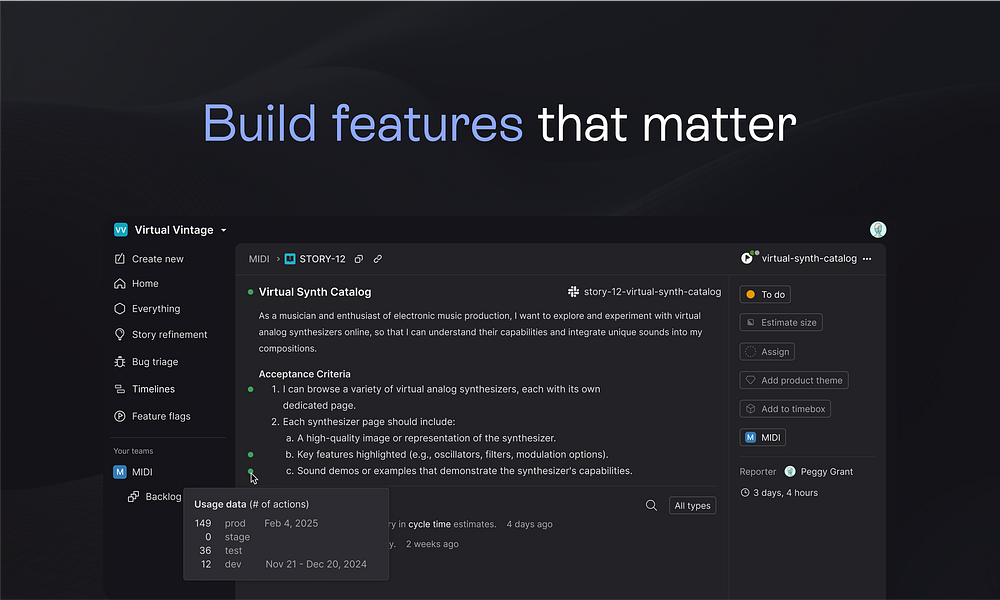Click the Virtual Synth Catalog story title

tap(314, 292)
